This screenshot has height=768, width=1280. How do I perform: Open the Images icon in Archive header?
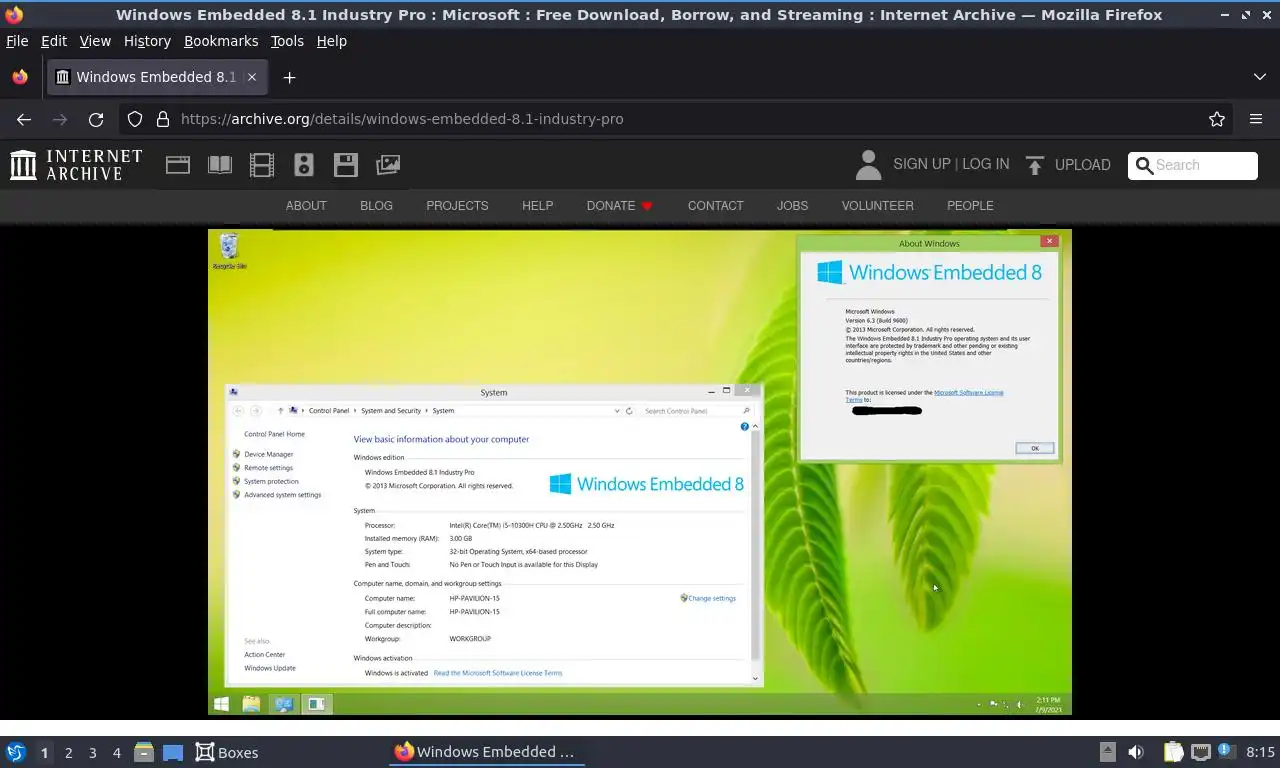tap(388, 165)
